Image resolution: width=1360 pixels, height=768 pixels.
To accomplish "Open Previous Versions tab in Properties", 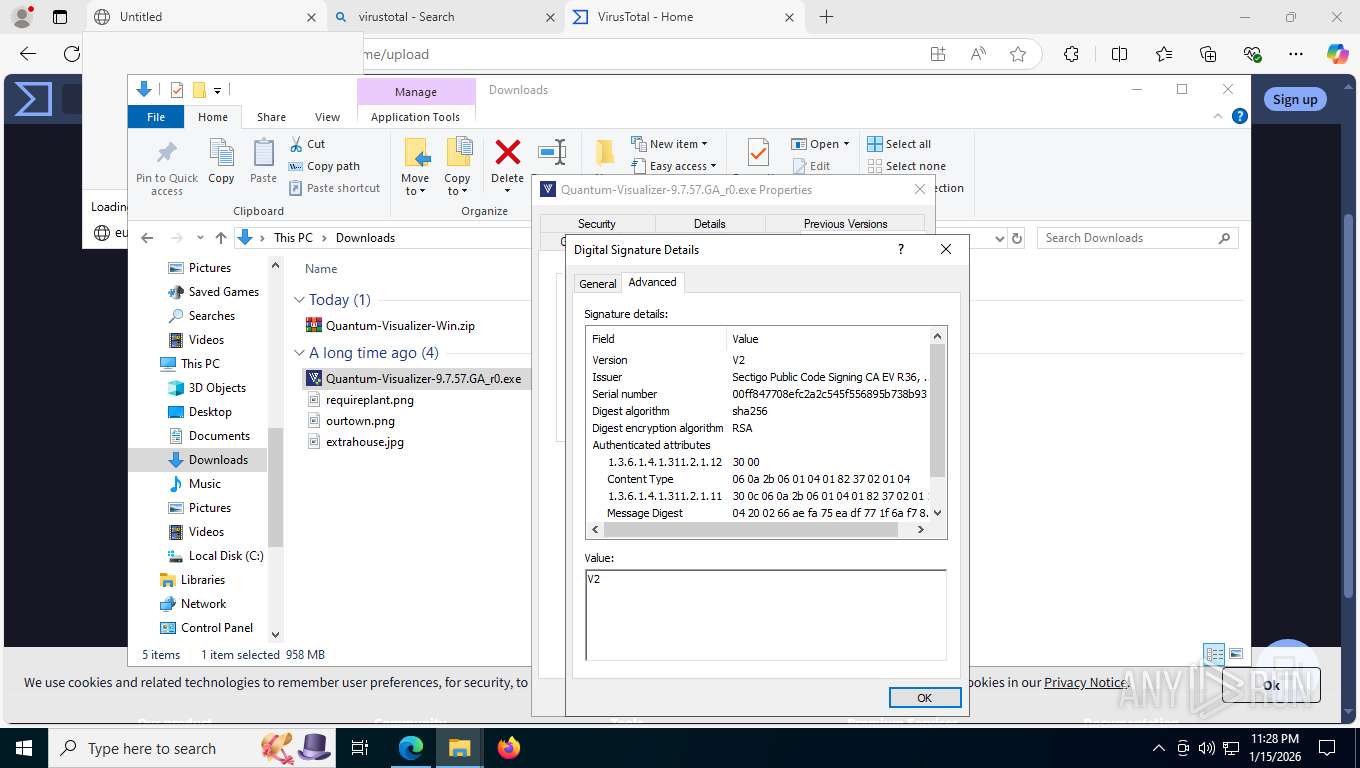I will [x=845, y=224].
